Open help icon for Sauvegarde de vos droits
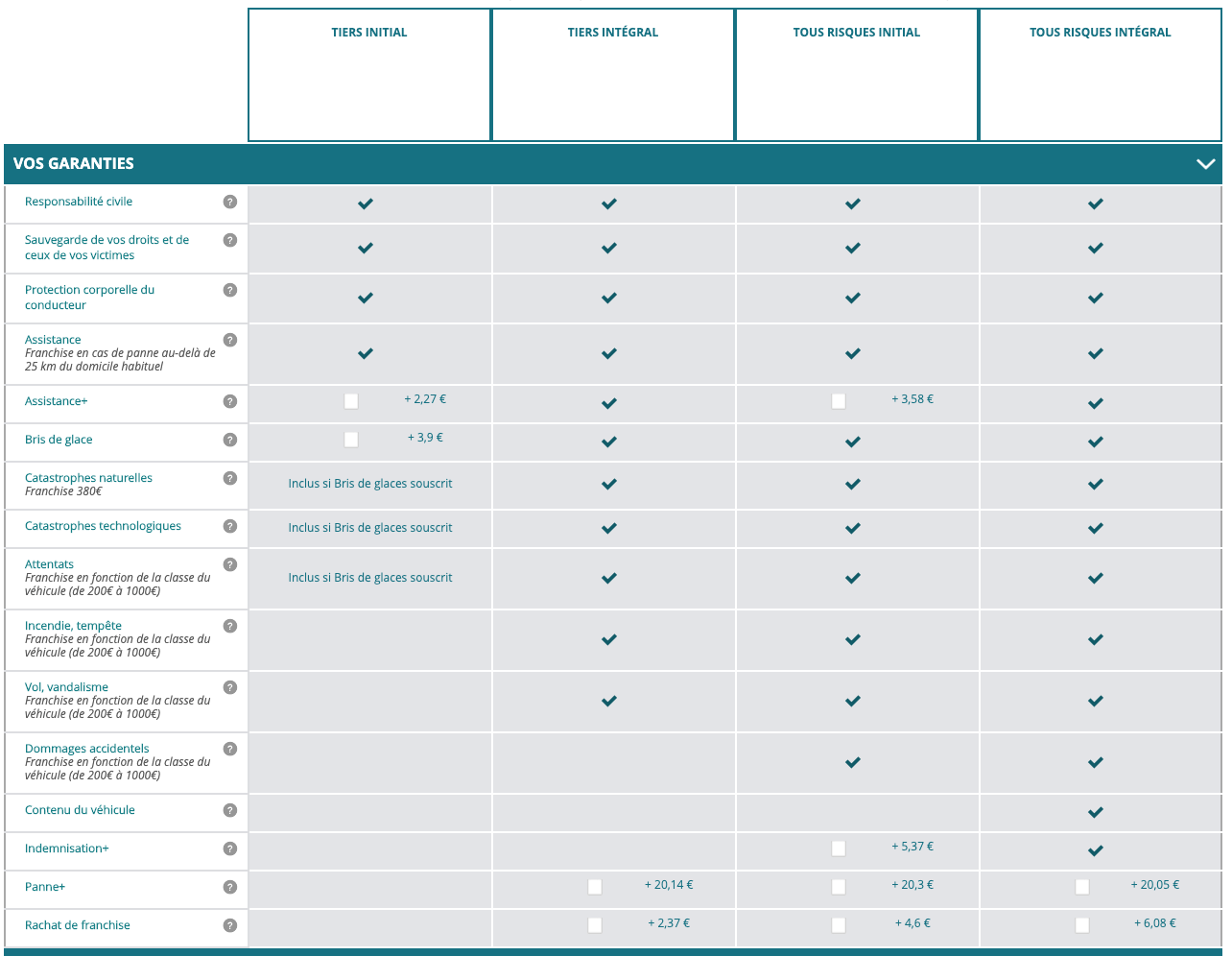The width and height of the screenshot is (1232, 956). pos(229,240)
